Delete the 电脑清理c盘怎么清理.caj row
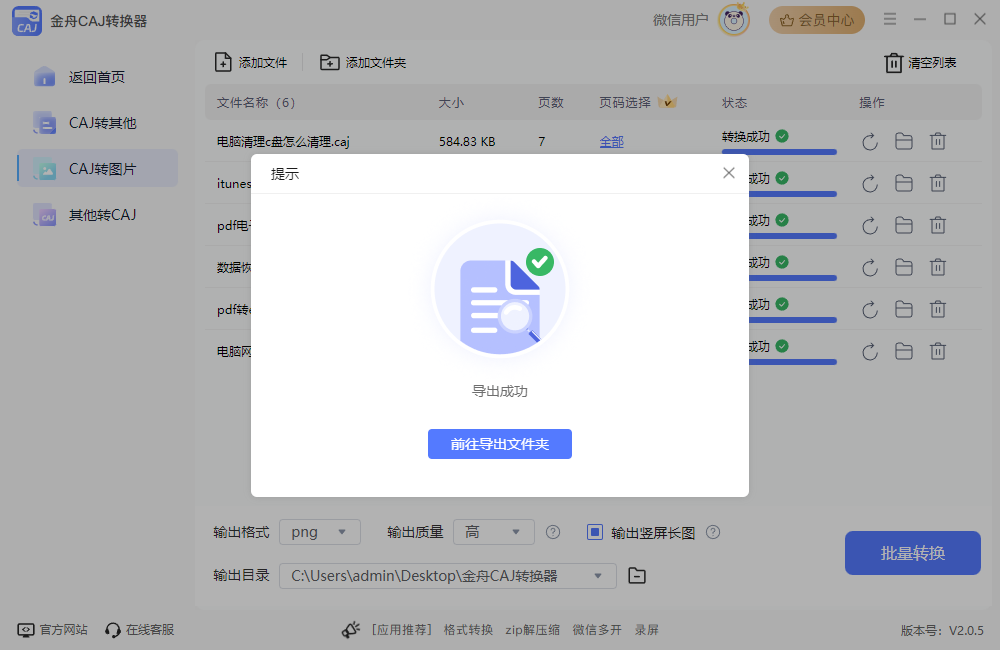 pos(938,141)
